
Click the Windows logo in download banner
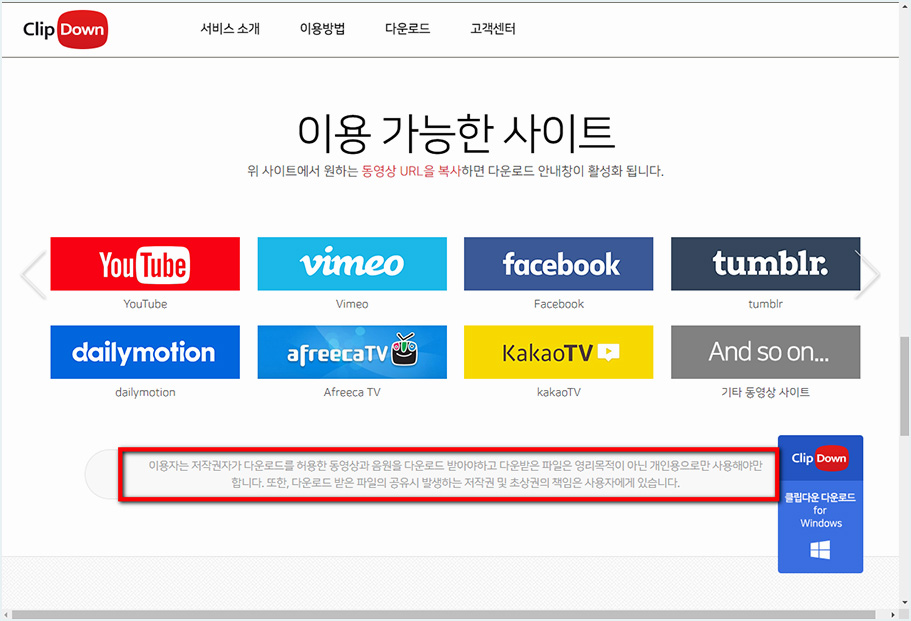[820, 550]
